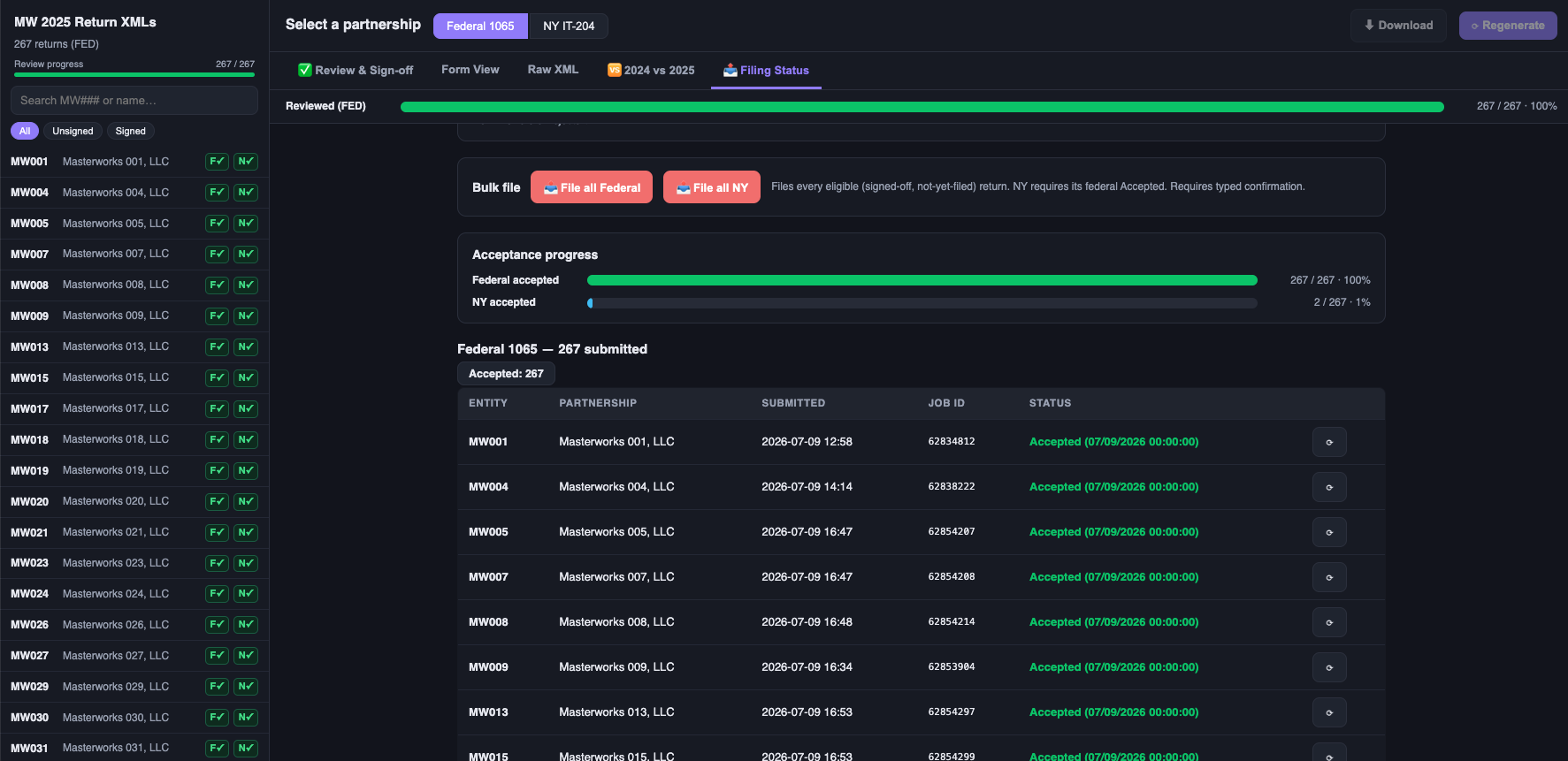Click the F✓ badge for MW029
The image size is (1568, 761).
[217, 687]
